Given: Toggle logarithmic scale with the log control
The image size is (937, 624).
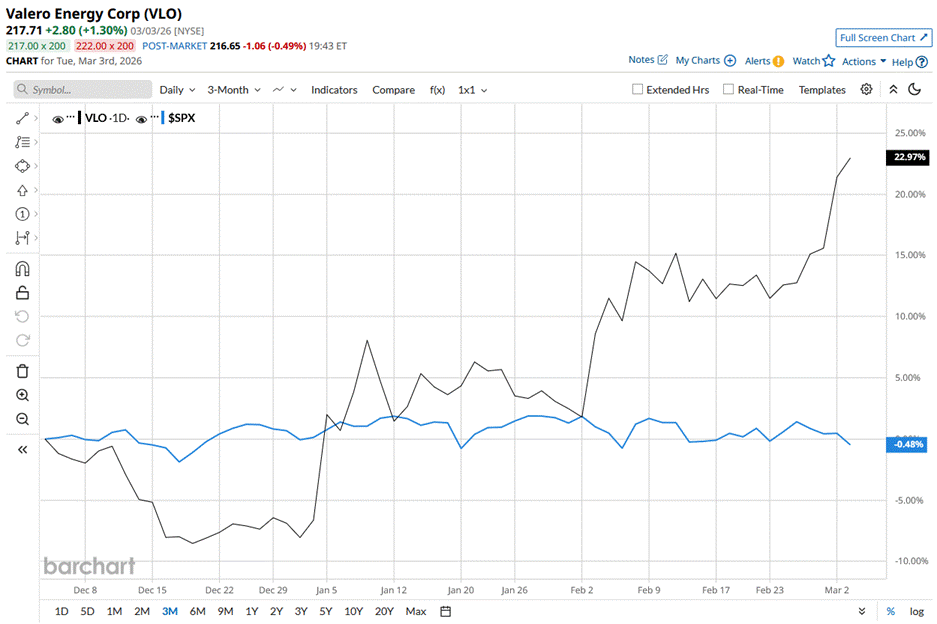Looking at the screenshot, I should [x=917, y=611].
